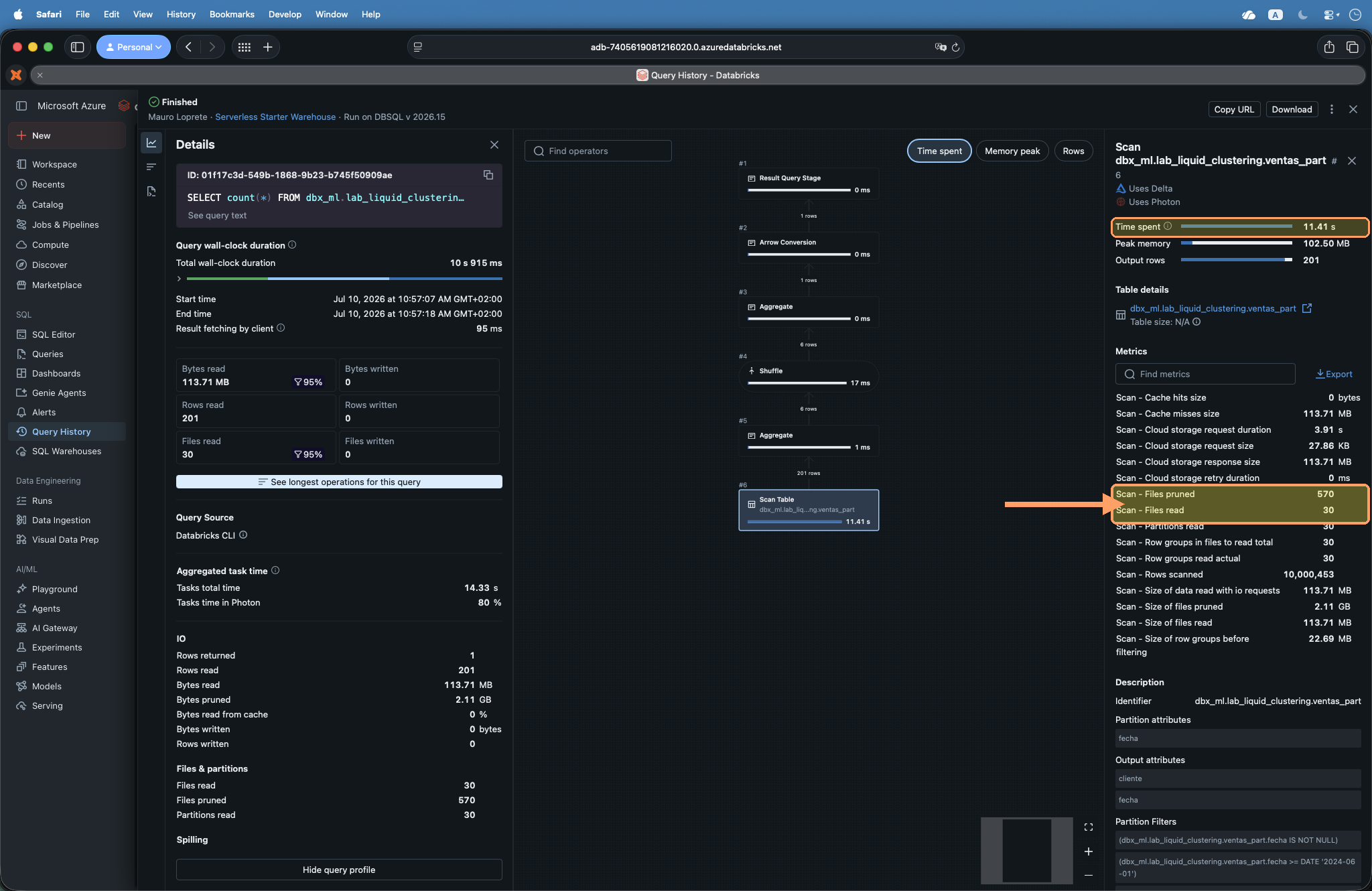Click the query plan minimap
Image resolution: width=1372 pixels, height=891 pixels.
point(1026,850)
